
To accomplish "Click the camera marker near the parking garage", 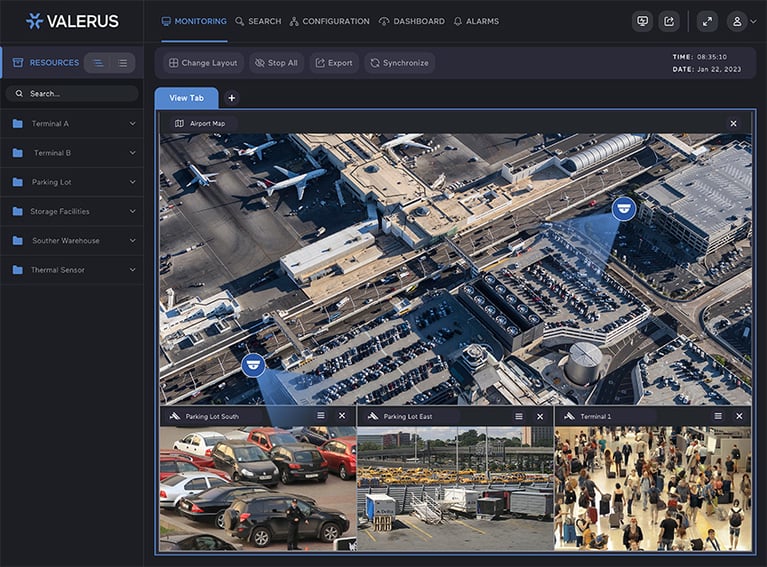I will pos(624,208).
